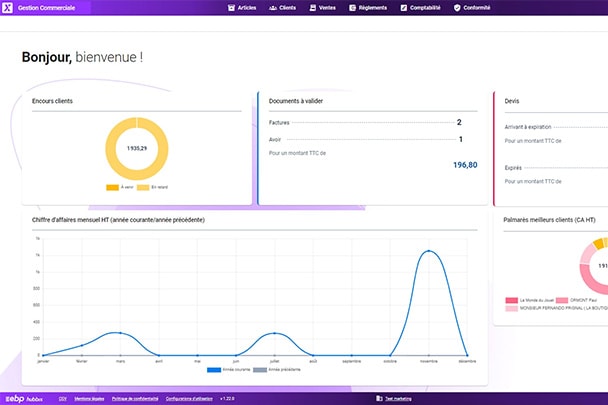Click the février data point on the chart

point(82,345)
